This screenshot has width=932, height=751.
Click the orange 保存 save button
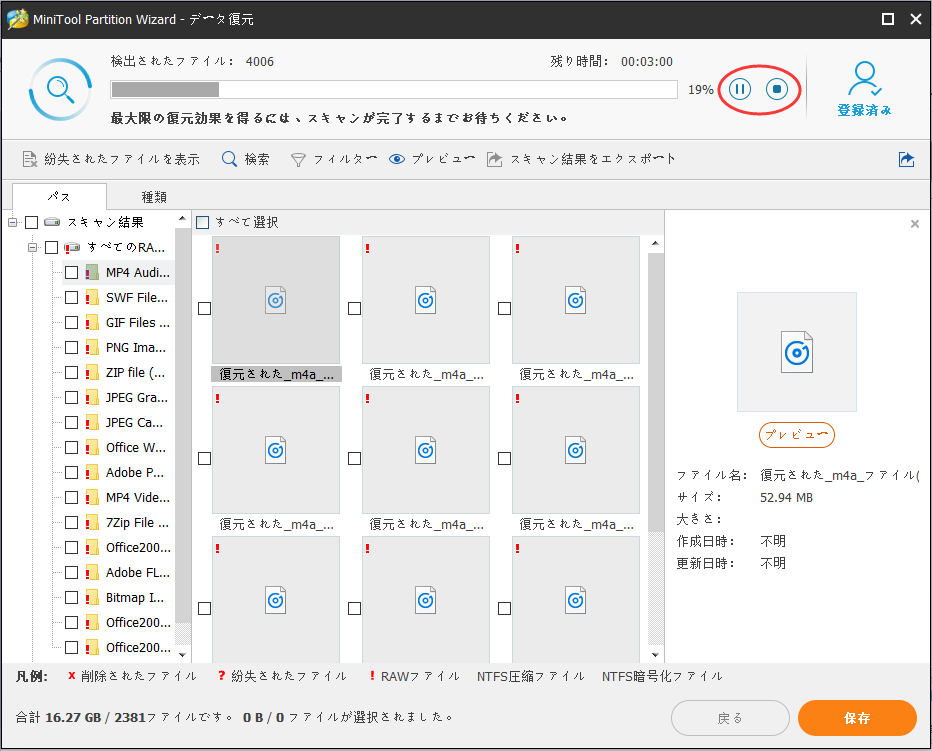pyautogui.click(x=856, y=718)
